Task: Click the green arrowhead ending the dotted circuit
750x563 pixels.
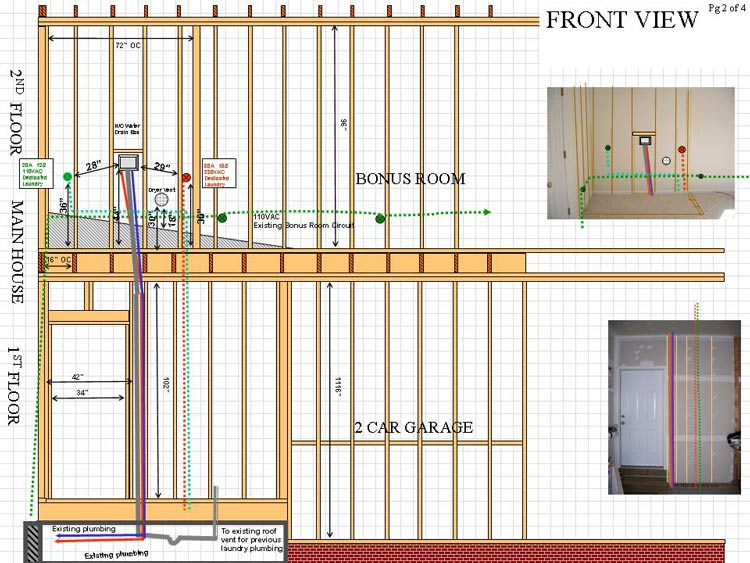Action: tap(485, 212)
